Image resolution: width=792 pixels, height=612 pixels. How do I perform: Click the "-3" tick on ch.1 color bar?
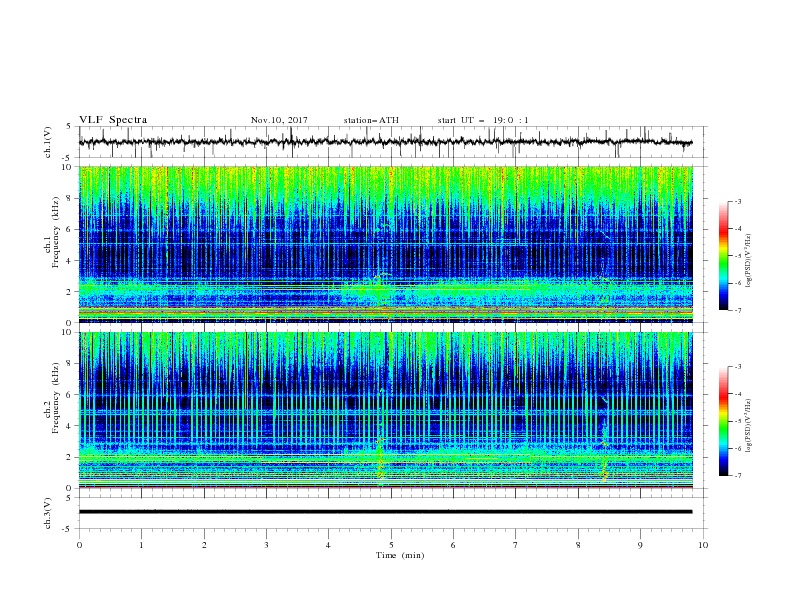click(737, 201)
